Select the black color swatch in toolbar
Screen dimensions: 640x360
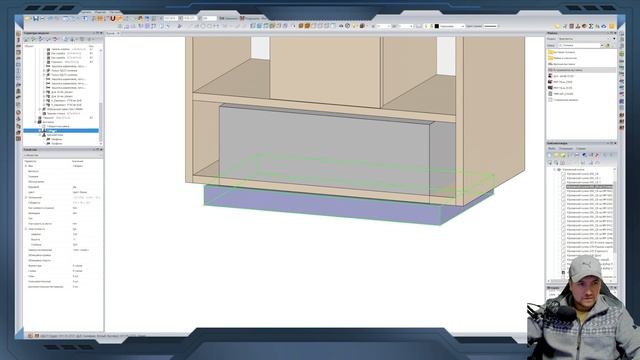click(x=436, y=26)
